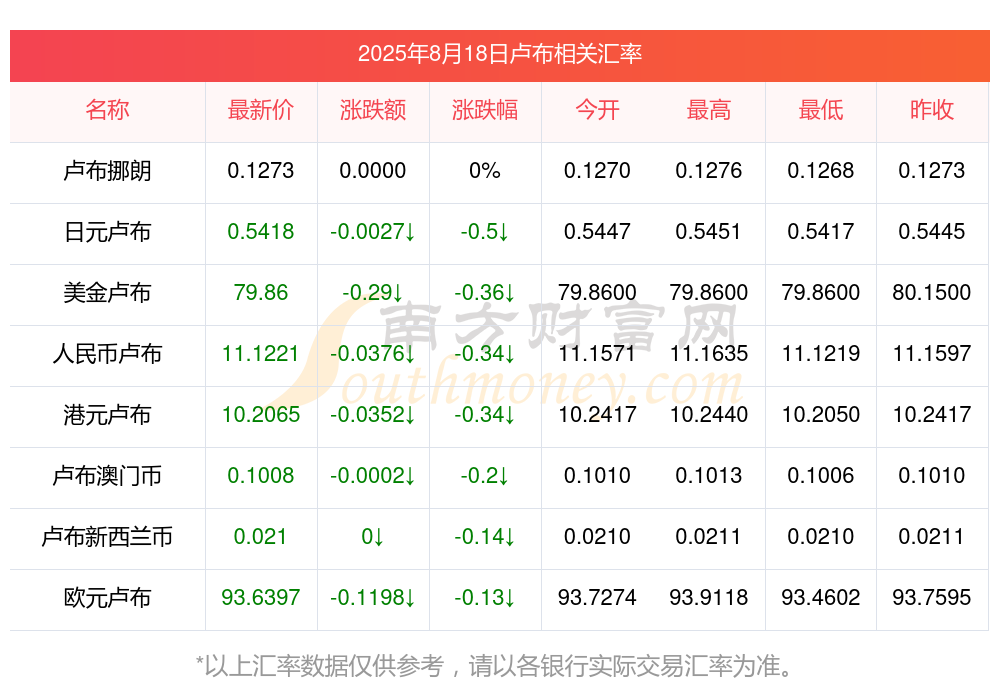Click high value 0.1276
This screenshot has height=698, width=1000.
[x=709, y=170]
